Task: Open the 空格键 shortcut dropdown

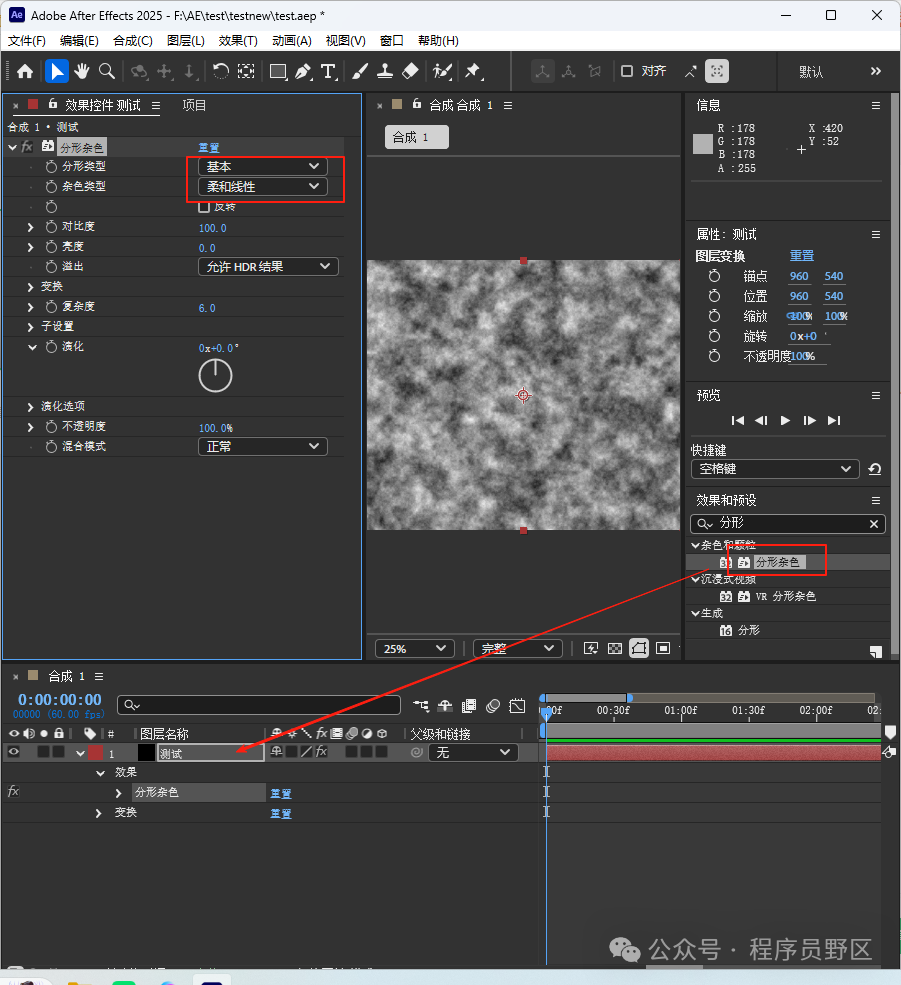Action: pyautogui.click(x=775, y=469)
